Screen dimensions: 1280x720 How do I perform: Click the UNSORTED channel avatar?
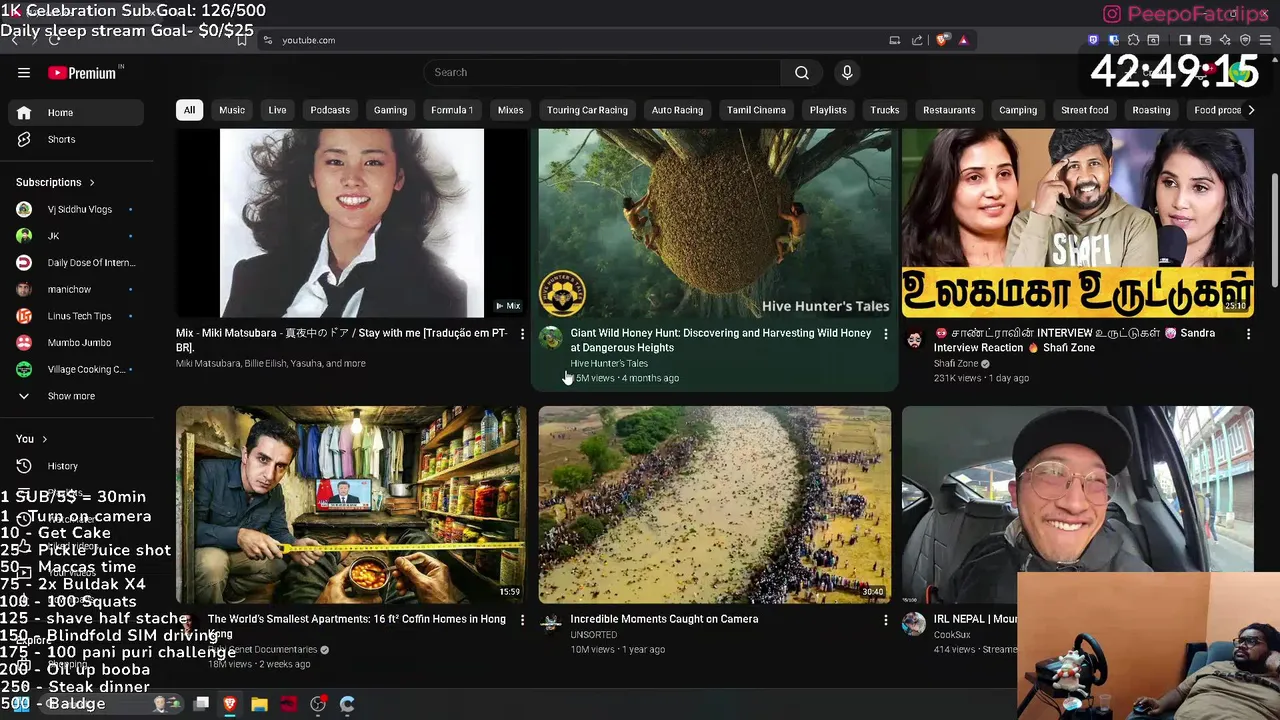551,624
